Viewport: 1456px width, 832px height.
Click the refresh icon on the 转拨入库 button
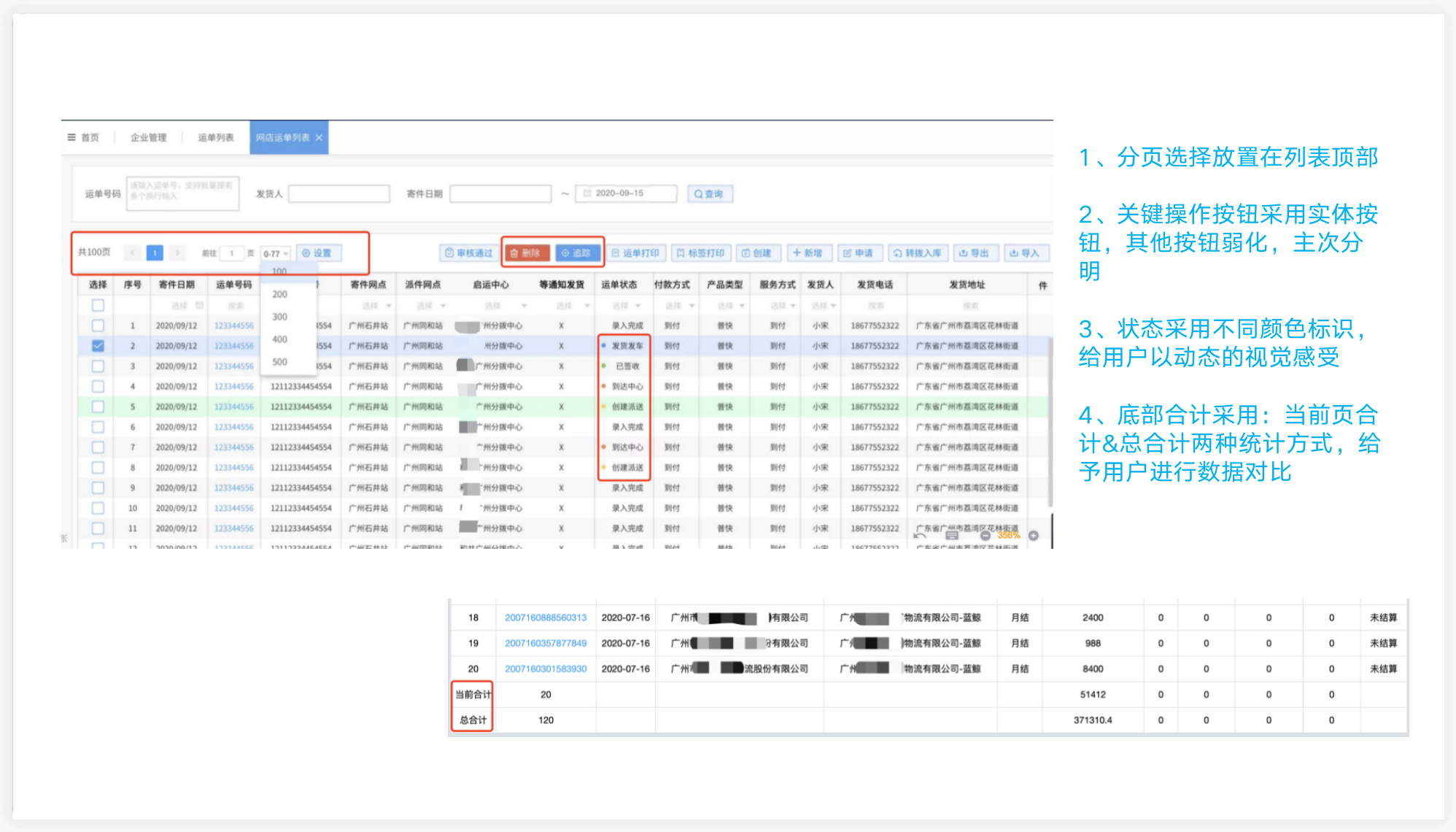pos(898,253)
